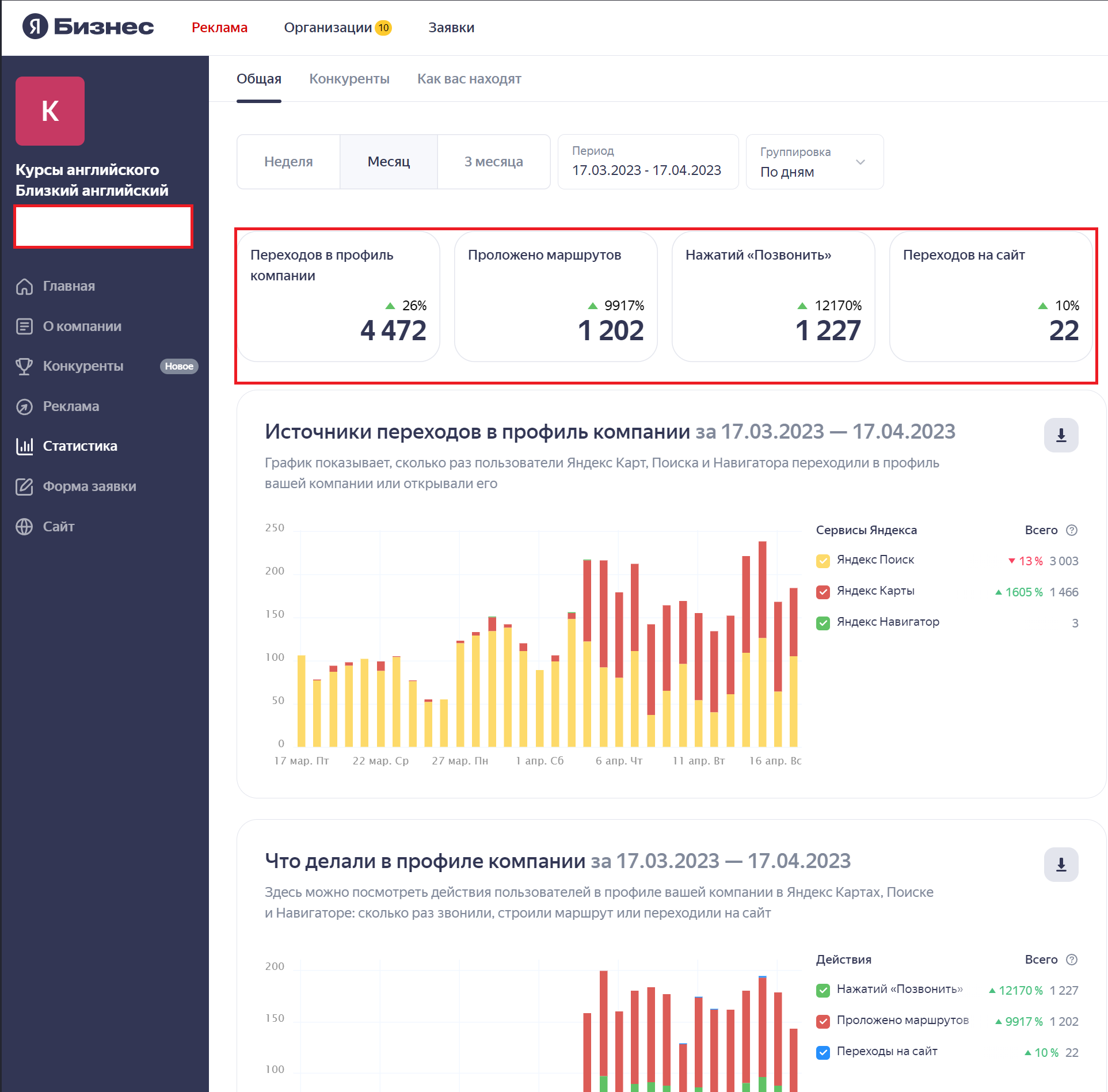This screenshot has height=1092, width=1108.
Task: Click the Yandex Business logo
Action: (88, 27)
